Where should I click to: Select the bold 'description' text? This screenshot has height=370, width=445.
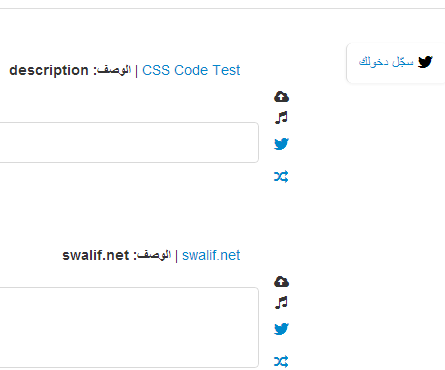pyautogui.click(x=49, y=71)
